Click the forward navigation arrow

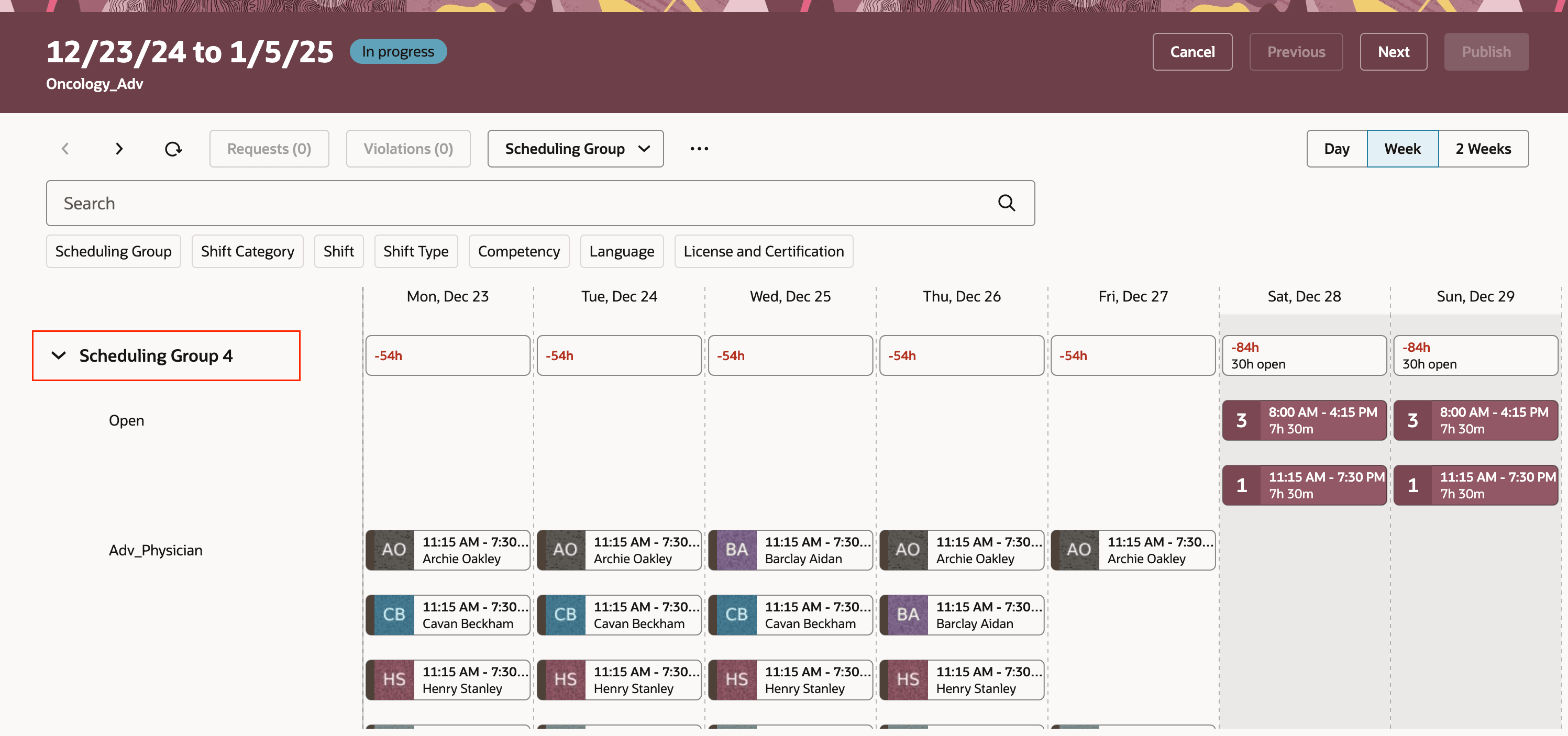[x=119, y=149]
